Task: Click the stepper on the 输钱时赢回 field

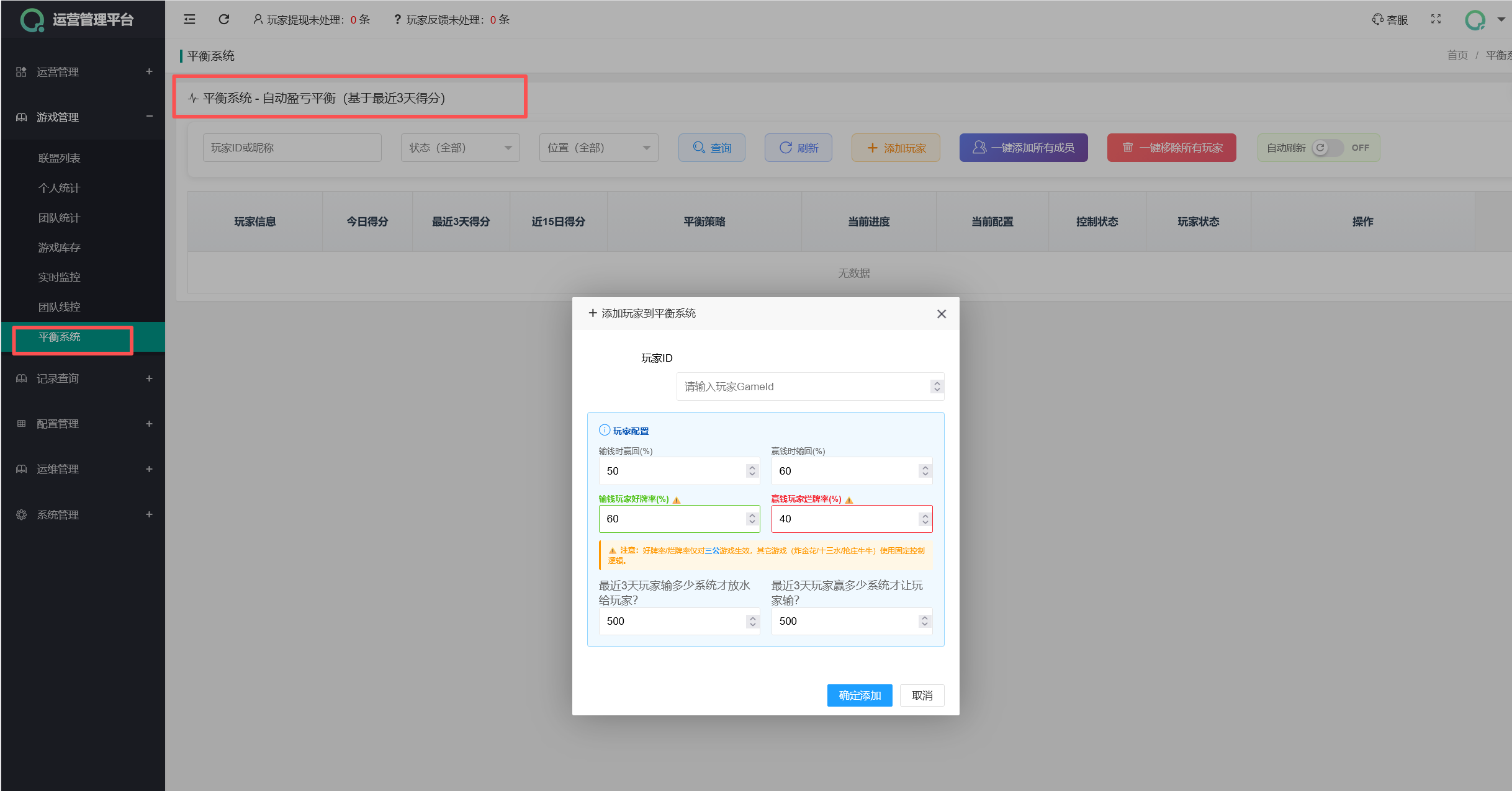Action: point(752,471)
